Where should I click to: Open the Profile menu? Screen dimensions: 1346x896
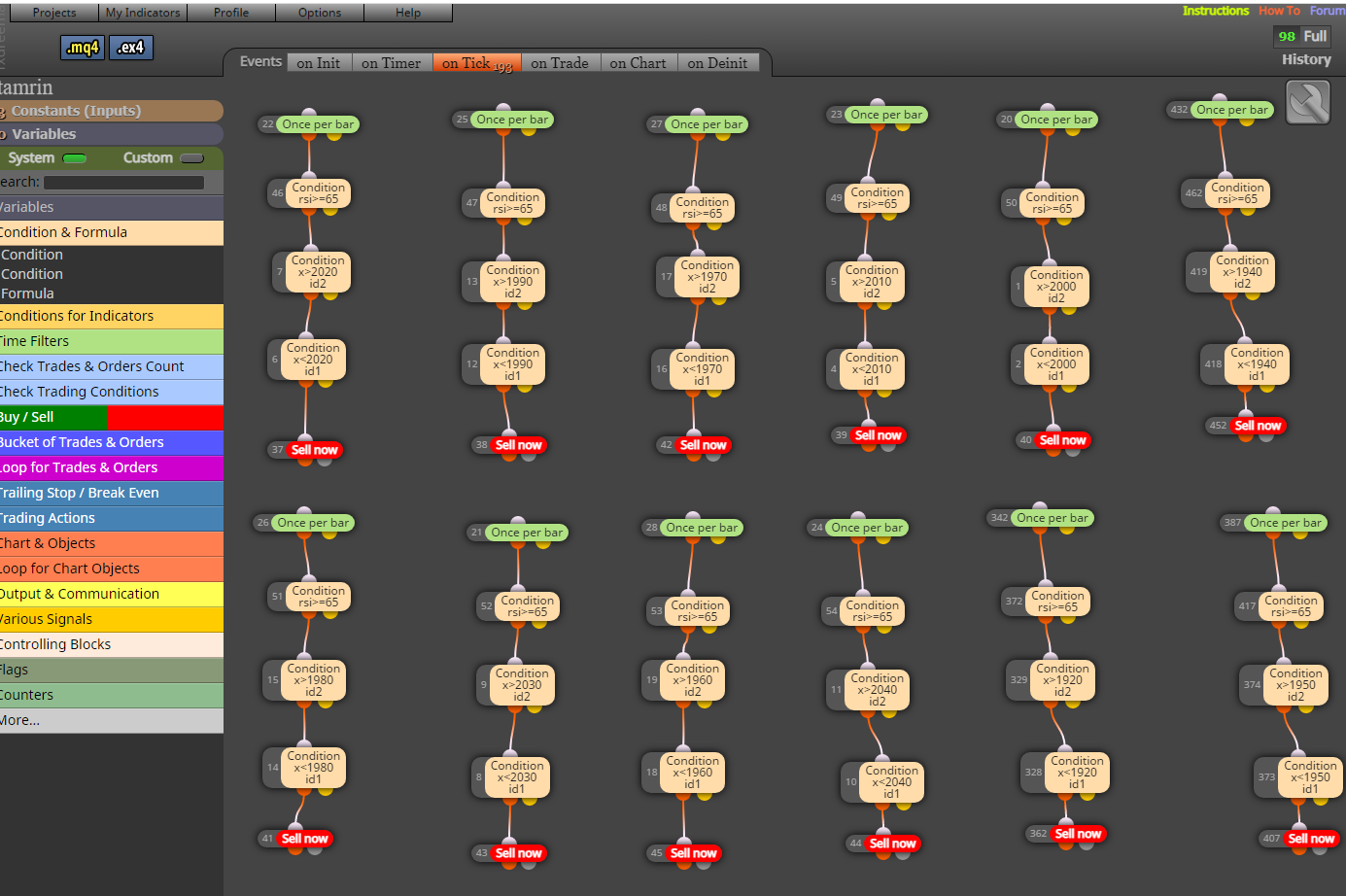(231, 13)
